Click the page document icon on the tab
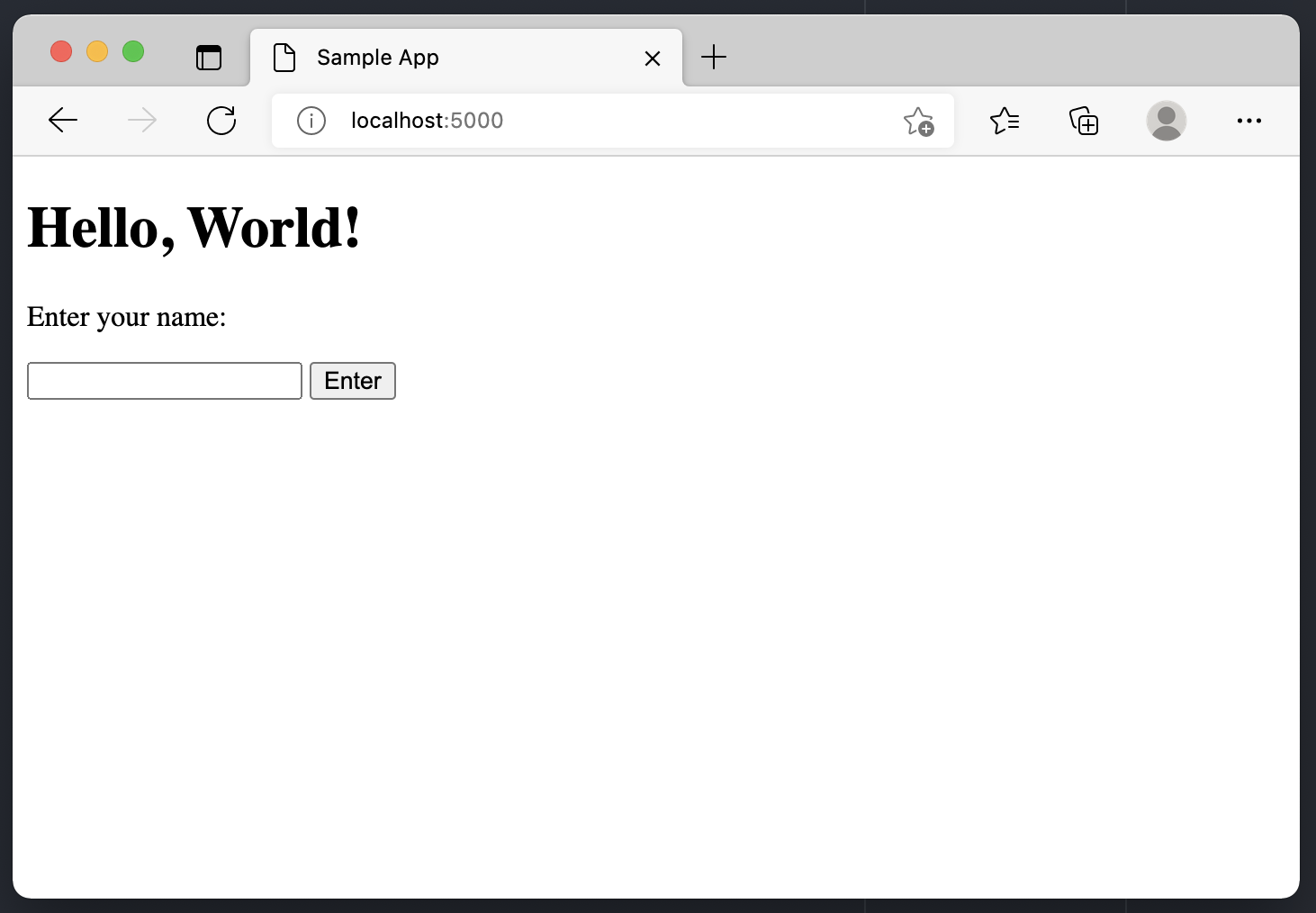This screenshot has width=1316, height=913. tap(284, 57)
